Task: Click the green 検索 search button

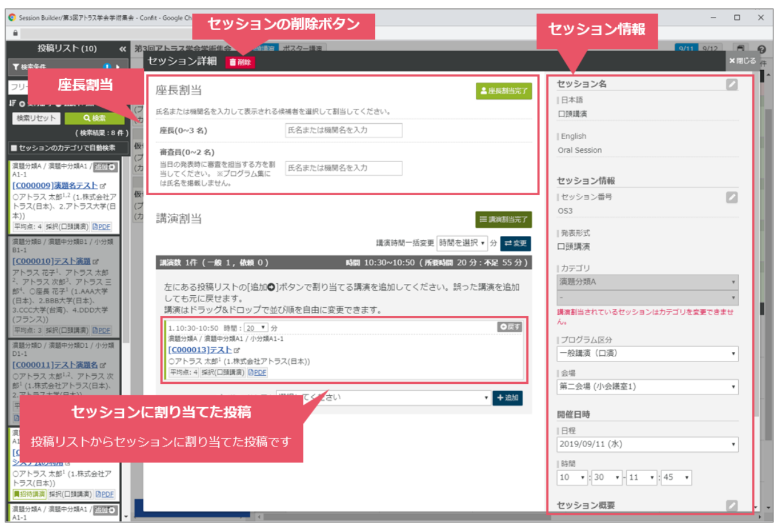Action: tap(94, 118)
